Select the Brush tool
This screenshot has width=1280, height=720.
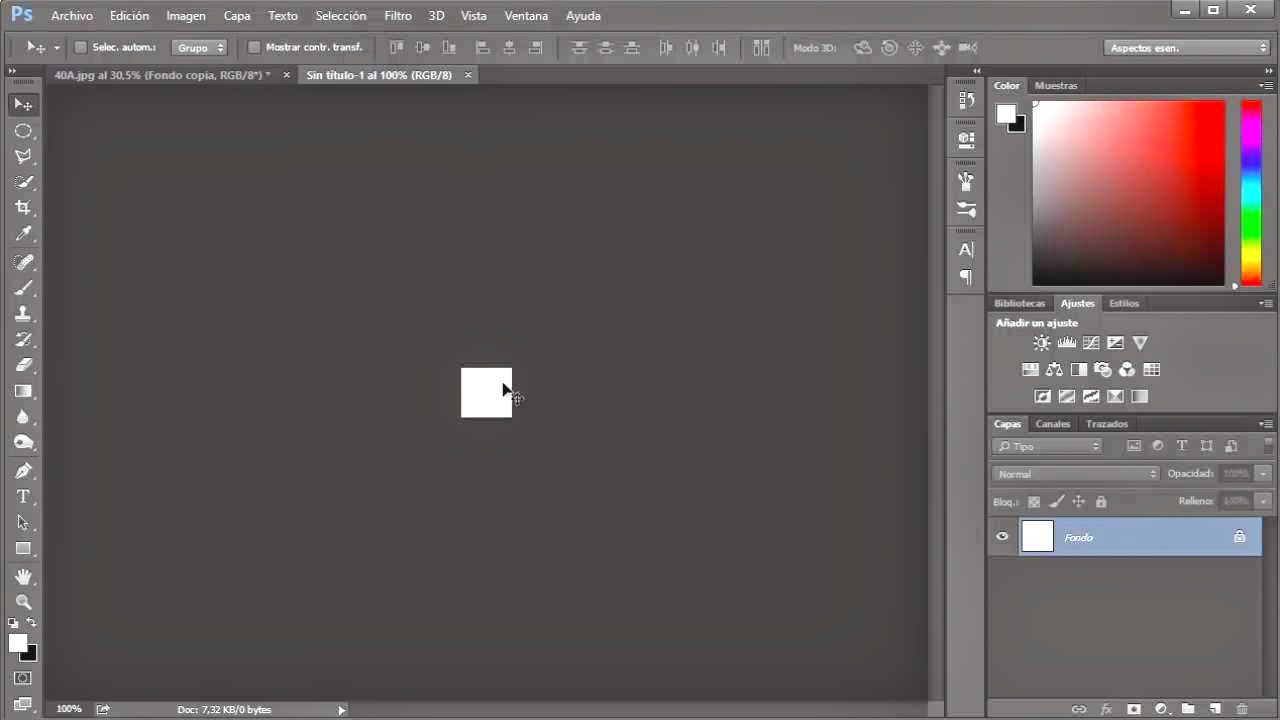click(23, 288)
